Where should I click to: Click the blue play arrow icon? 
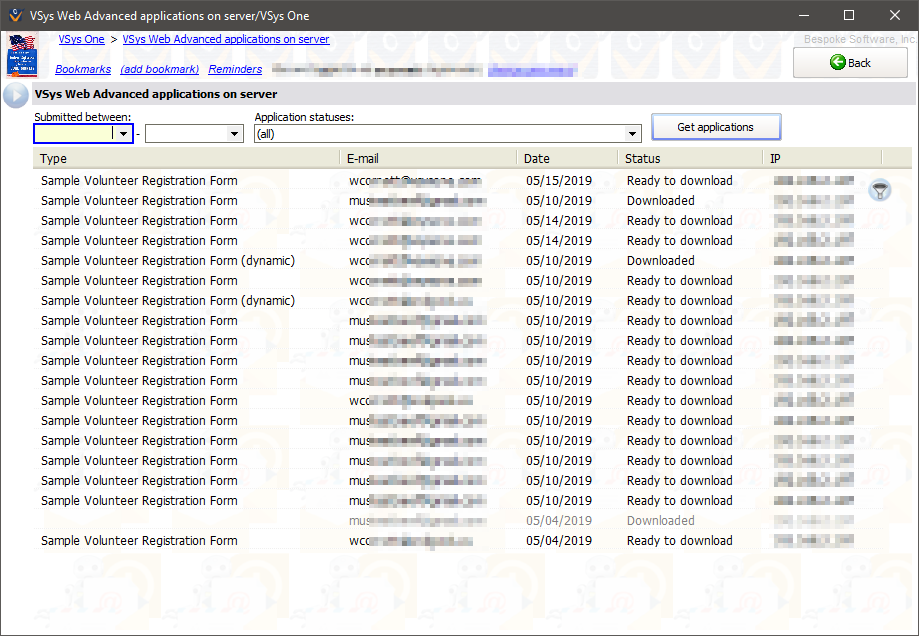[16, 95]
